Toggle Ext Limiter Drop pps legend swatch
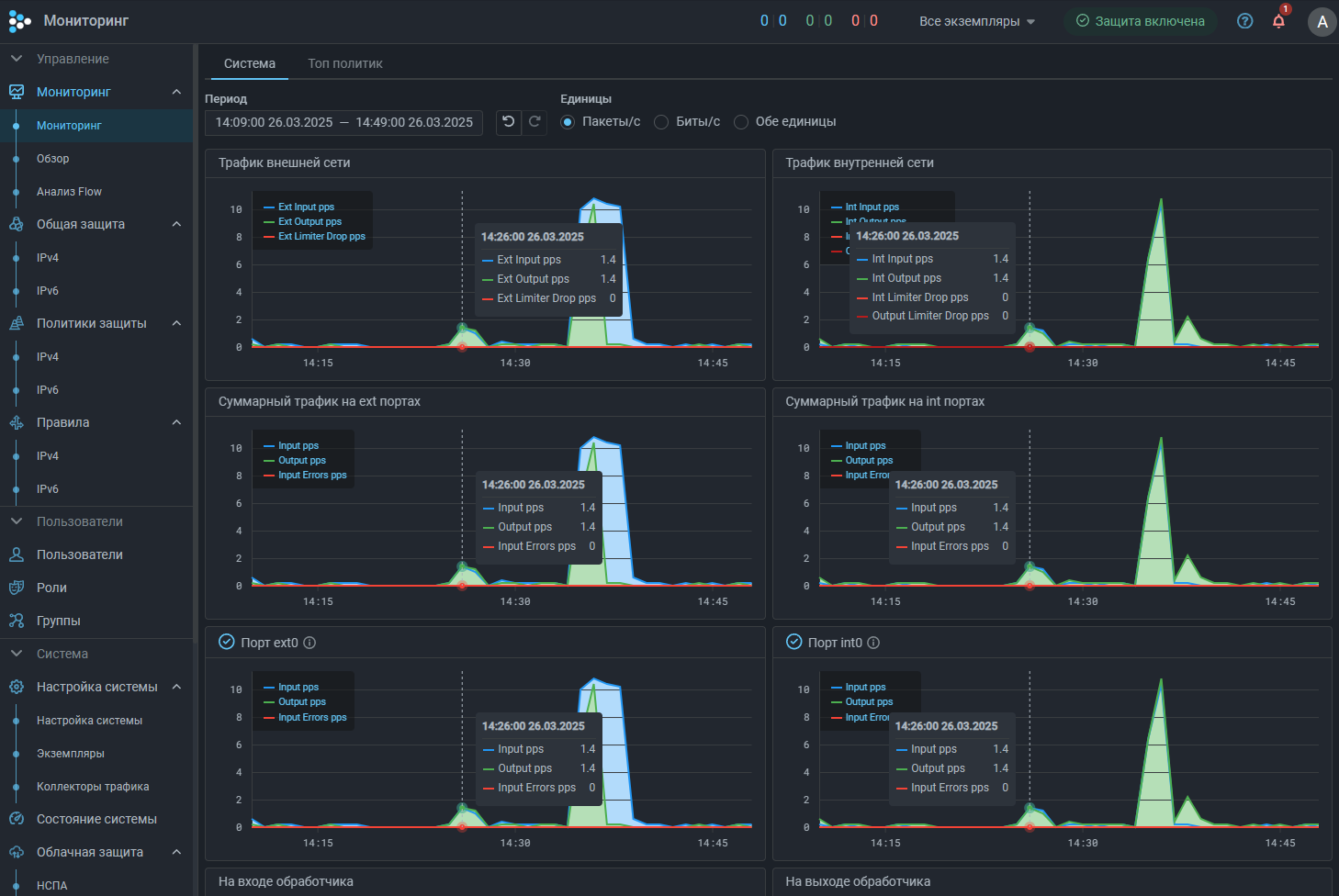 pyautogui.click(x=270, y=237)
